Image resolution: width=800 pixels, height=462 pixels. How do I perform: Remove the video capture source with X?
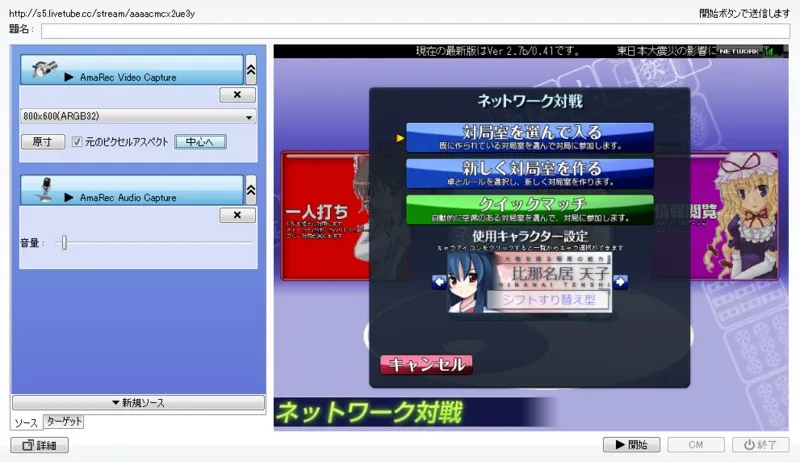[x=237, y=95]
